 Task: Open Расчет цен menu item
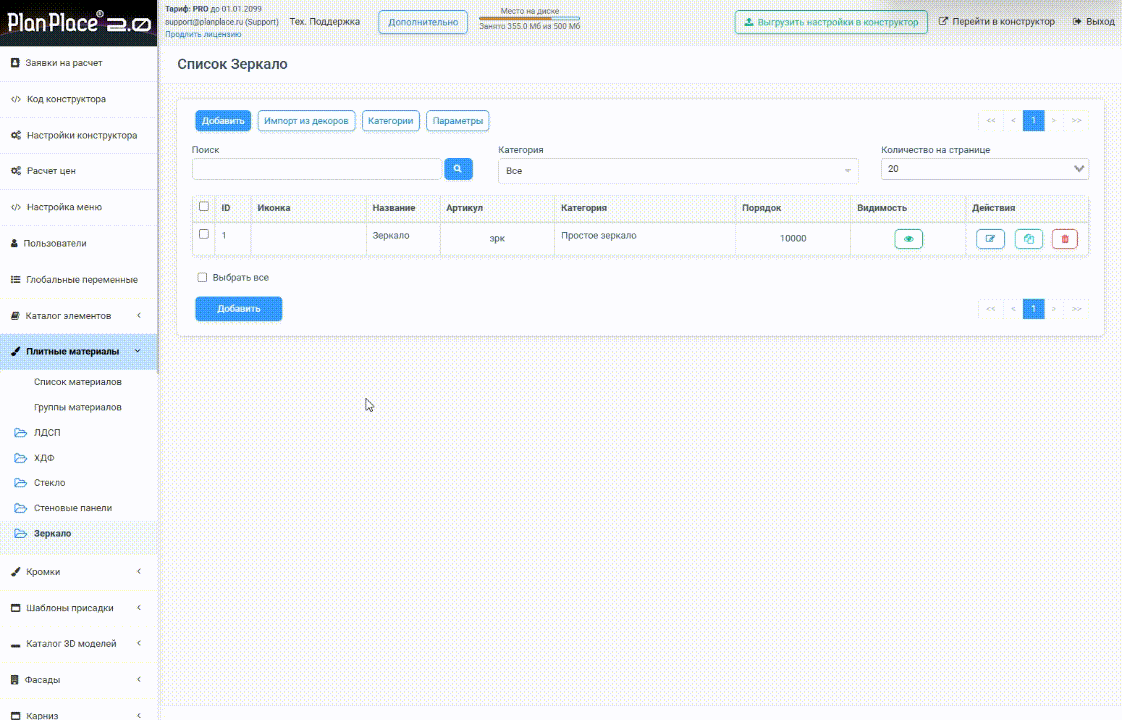tap(78, 171)
